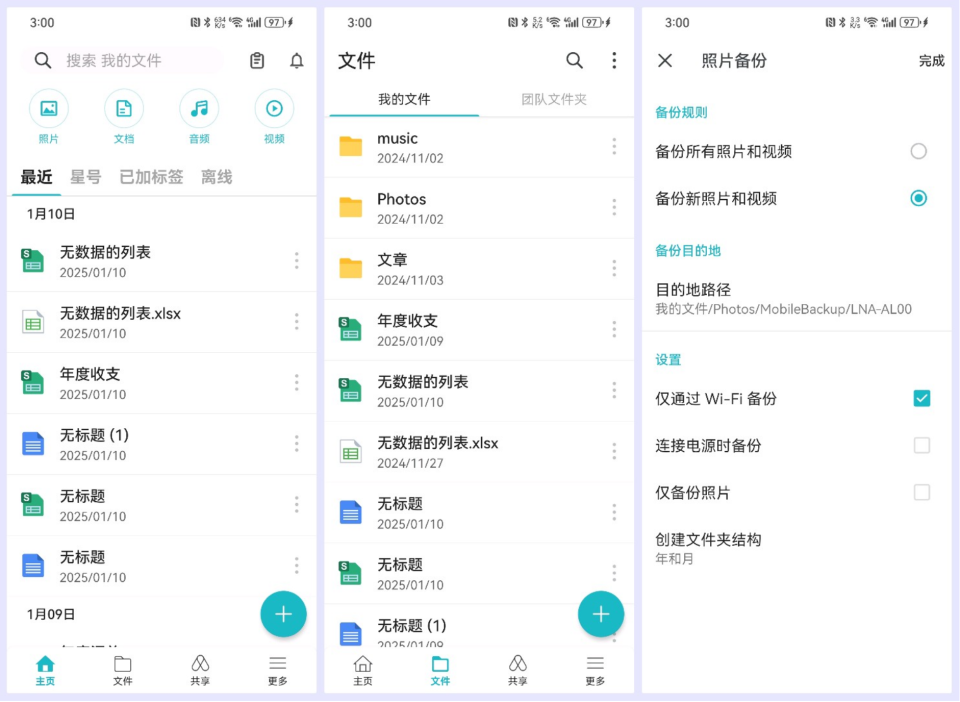Tap the 视频 video category icon
This screenshot has height=702, width=960.
tap(274, 109)
